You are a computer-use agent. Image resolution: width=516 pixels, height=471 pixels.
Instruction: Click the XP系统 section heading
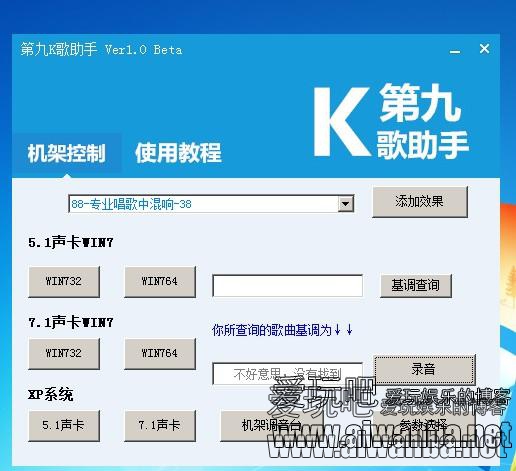51,395
